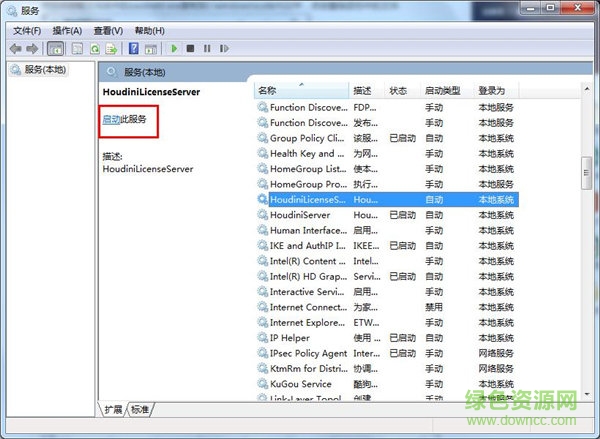The height and width of the screenshot is (439, 600).
Task: Open the Help question-mark icon
Action: [x=134, y=48]
